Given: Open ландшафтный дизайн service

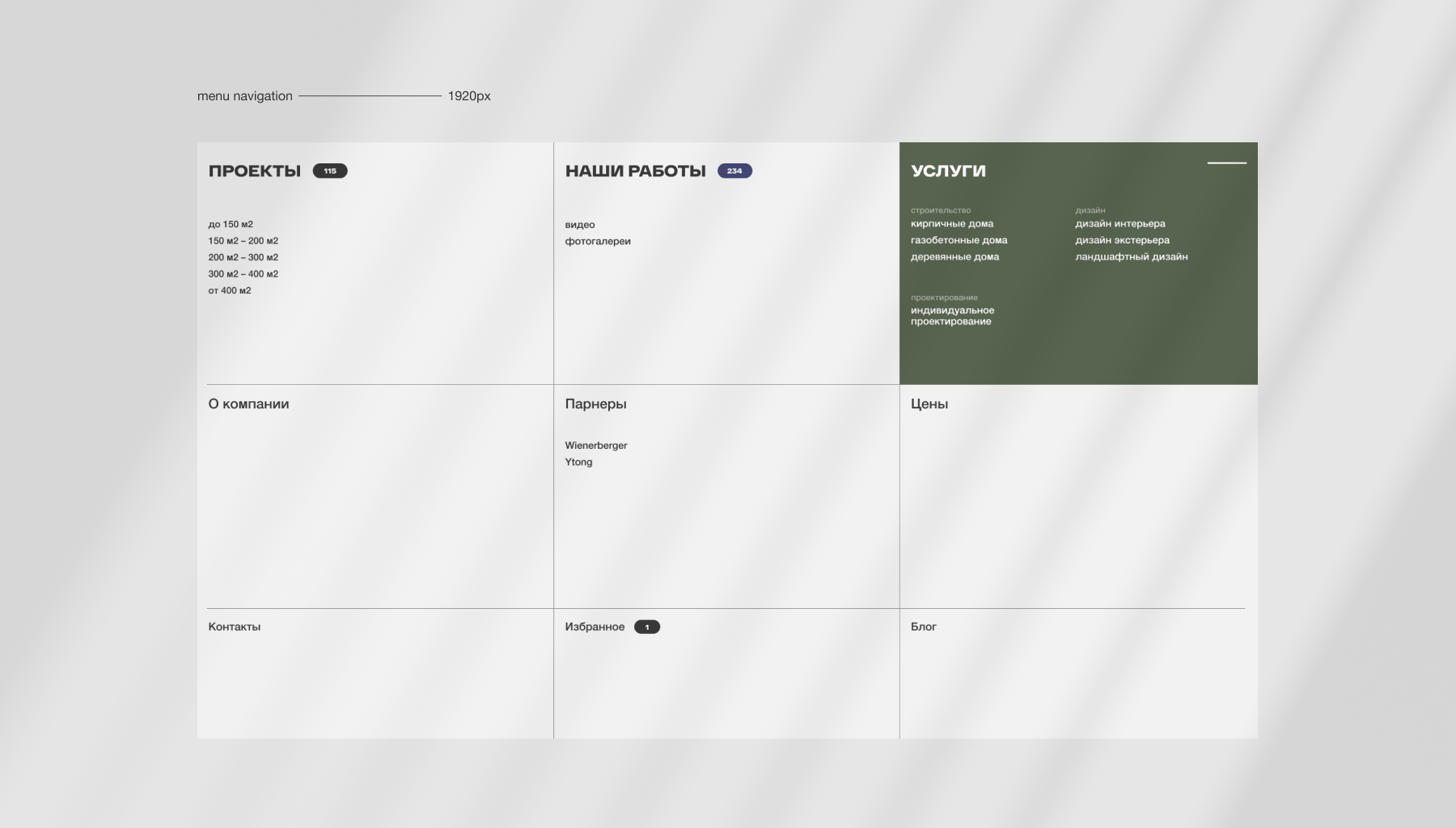Looking at the screenshot, I should (1131, 257).
